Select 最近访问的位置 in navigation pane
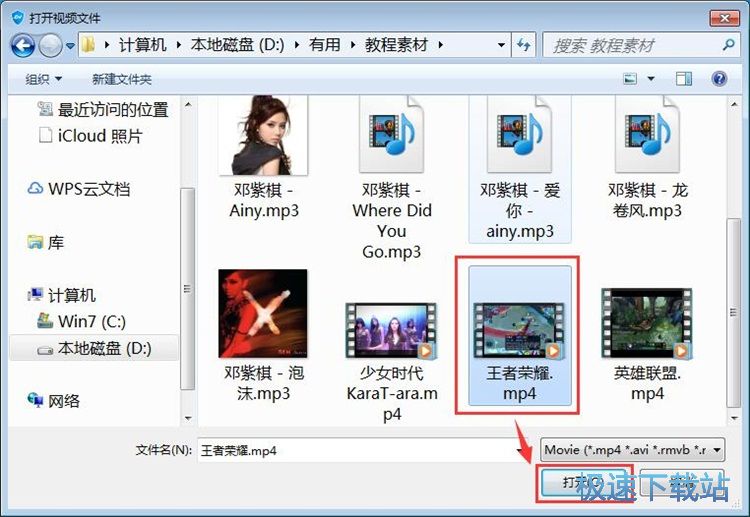 pyautogui.click(x=113, y=110)
